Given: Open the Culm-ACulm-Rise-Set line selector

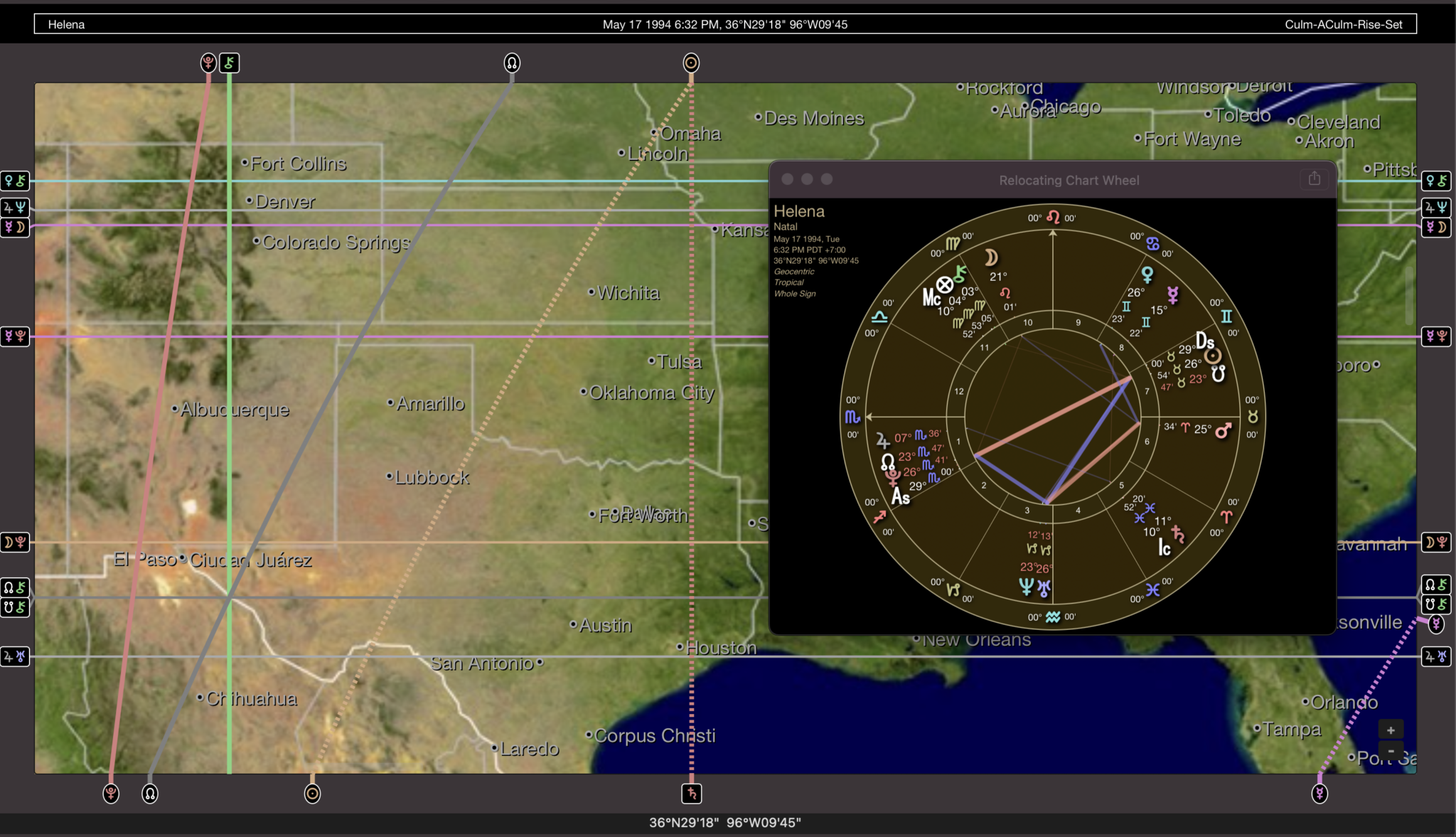Looking at the screenshot, I should (1344, 24).
